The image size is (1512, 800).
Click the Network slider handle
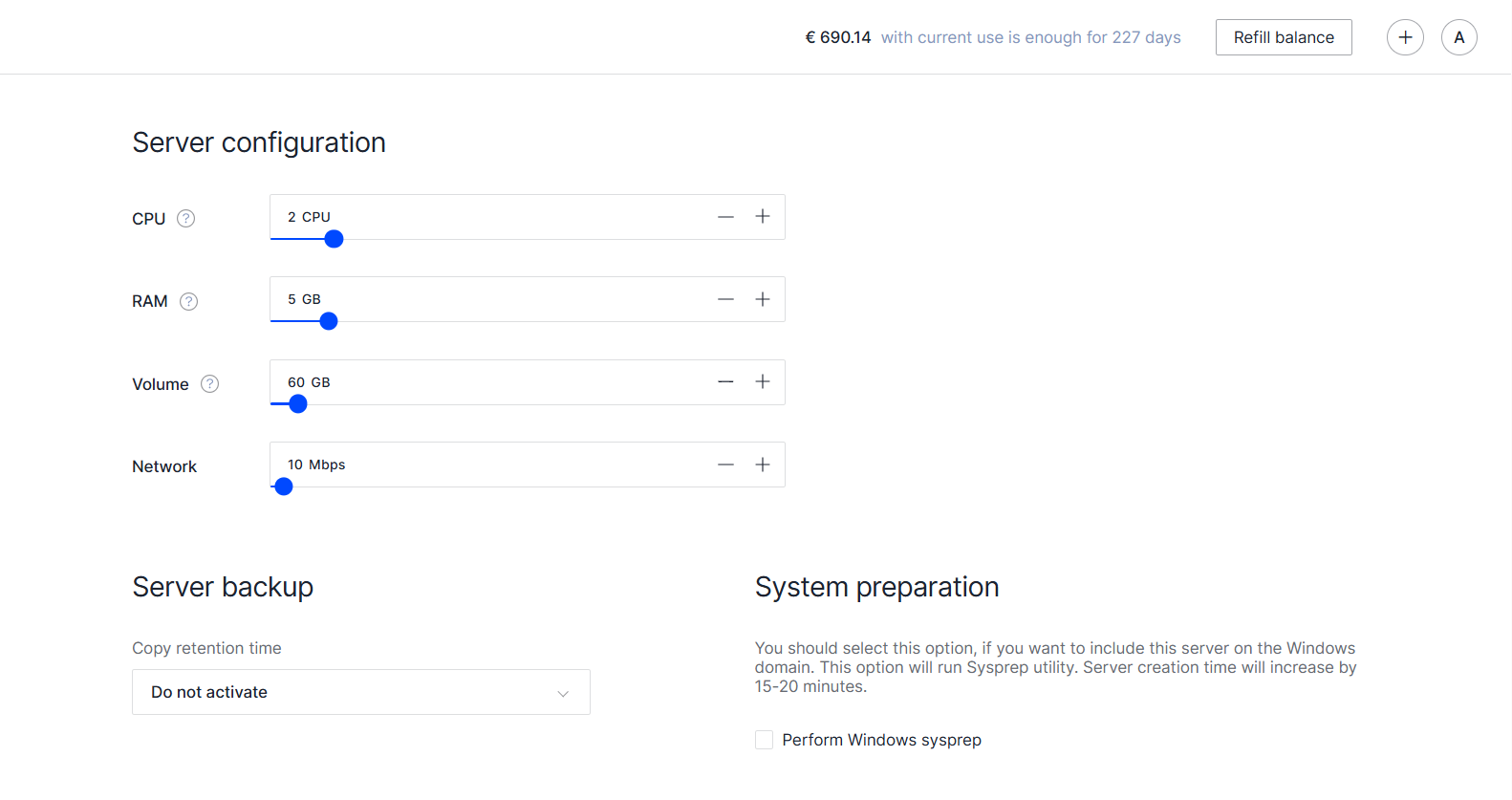283,486
